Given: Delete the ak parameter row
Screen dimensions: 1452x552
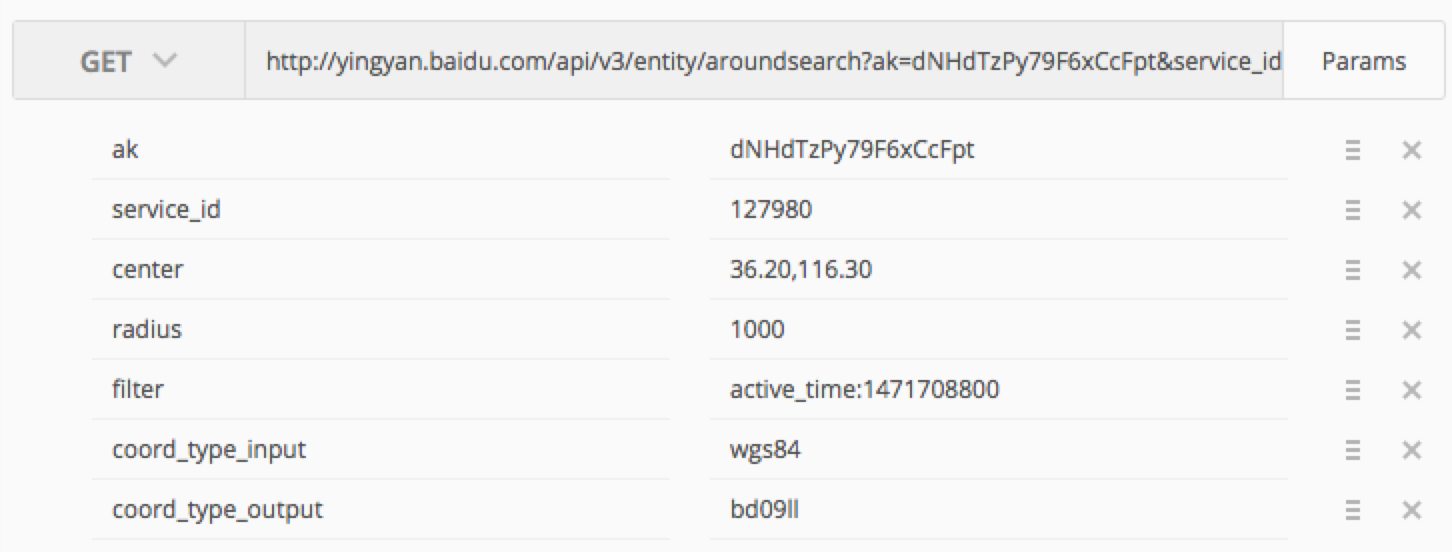Looking at the screenshot, I should pos(1411,151).
